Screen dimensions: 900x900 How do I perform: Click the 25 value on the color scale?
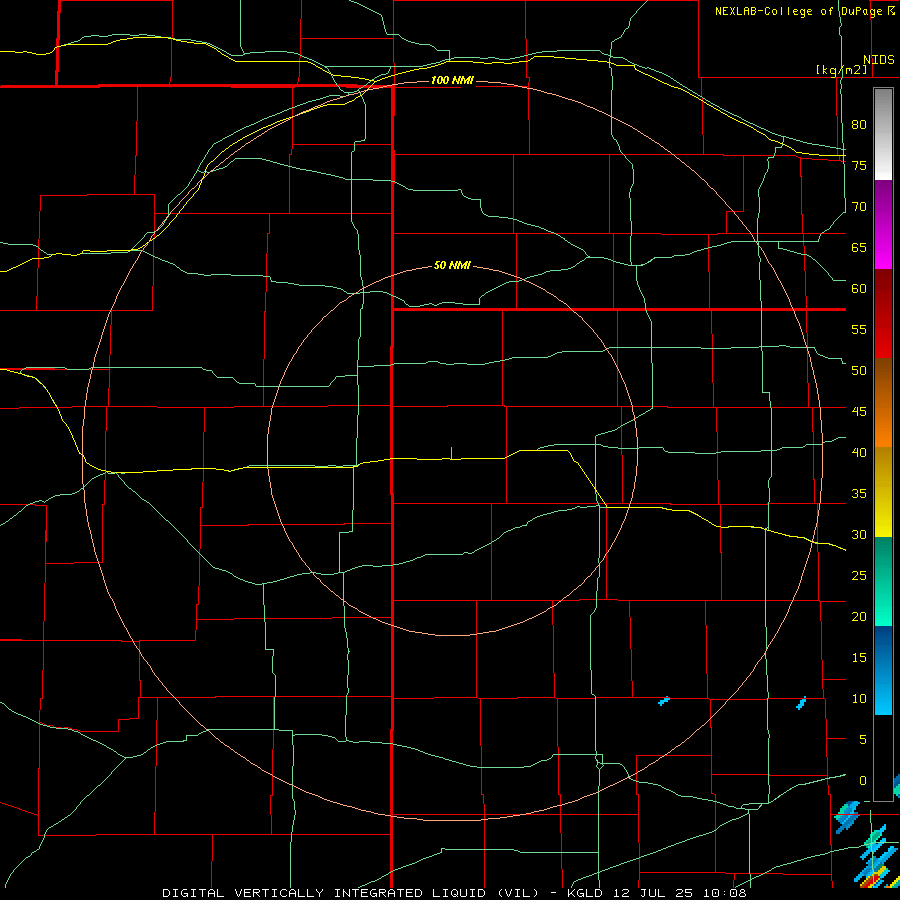(x=859, y=576)
